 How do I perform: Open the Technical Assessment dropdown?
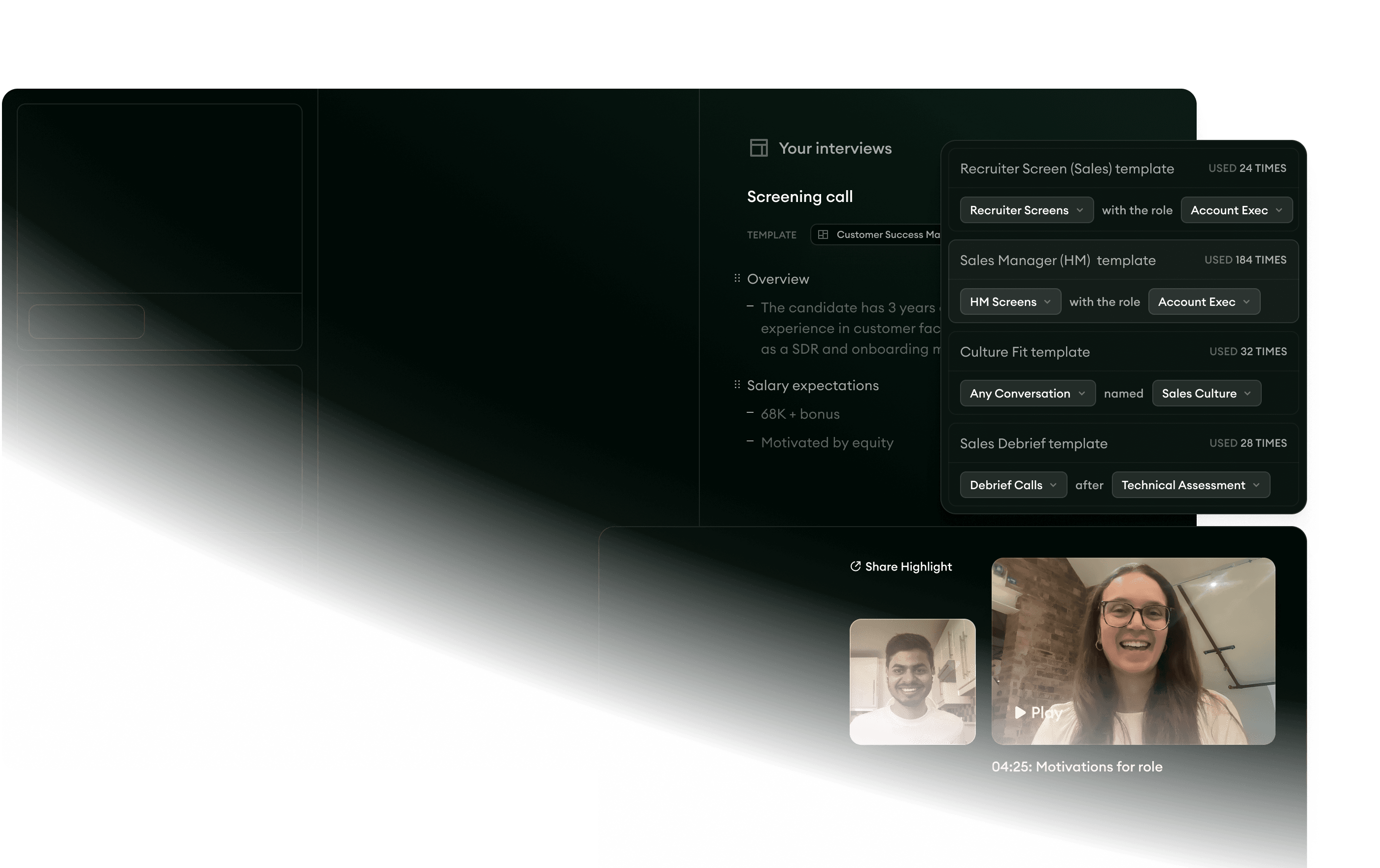(1190, 485)
